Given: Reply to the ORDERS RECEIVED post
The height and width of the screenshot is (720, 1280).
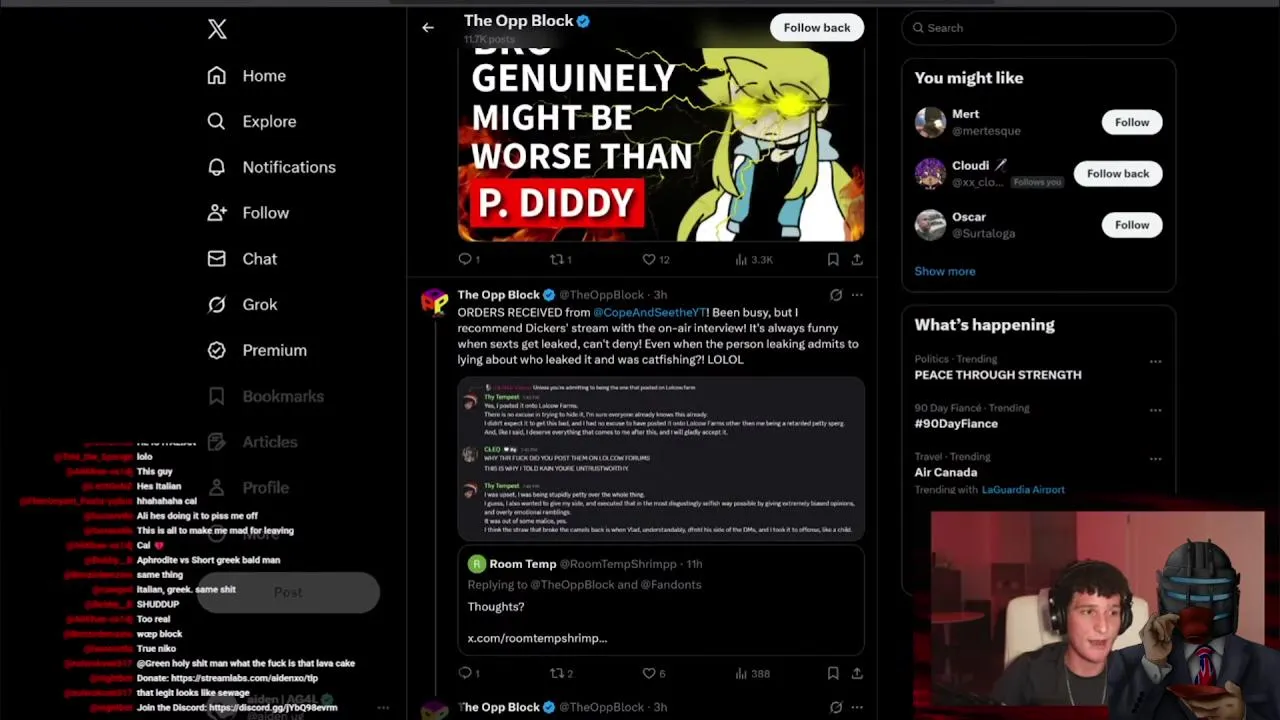Looking at the screenshot, I should [x=469, y=673].
